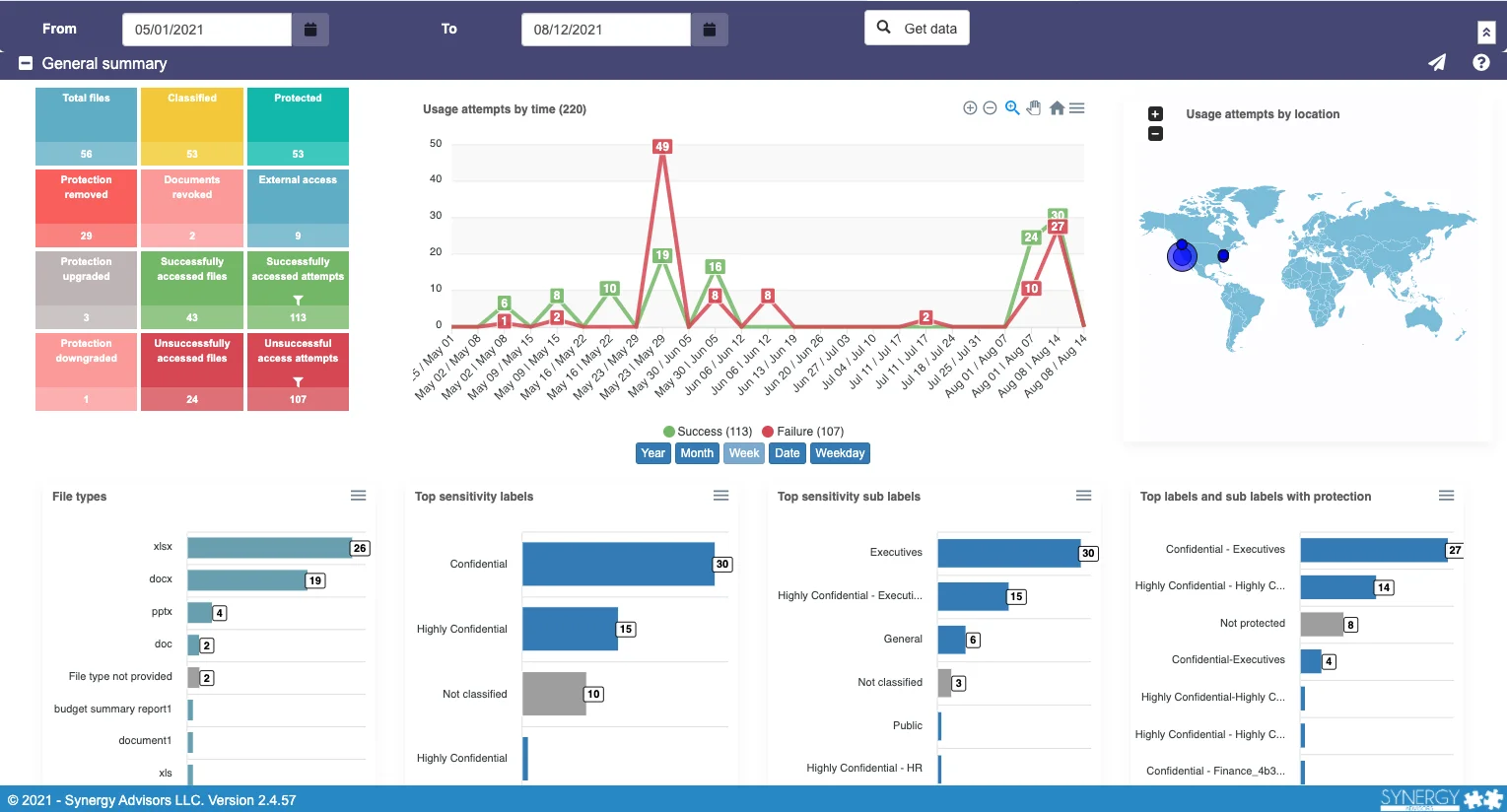Screen dimensions: 1507x812
Task: Click the Synergy logo in footer
Action: [x=1442, y=799]
